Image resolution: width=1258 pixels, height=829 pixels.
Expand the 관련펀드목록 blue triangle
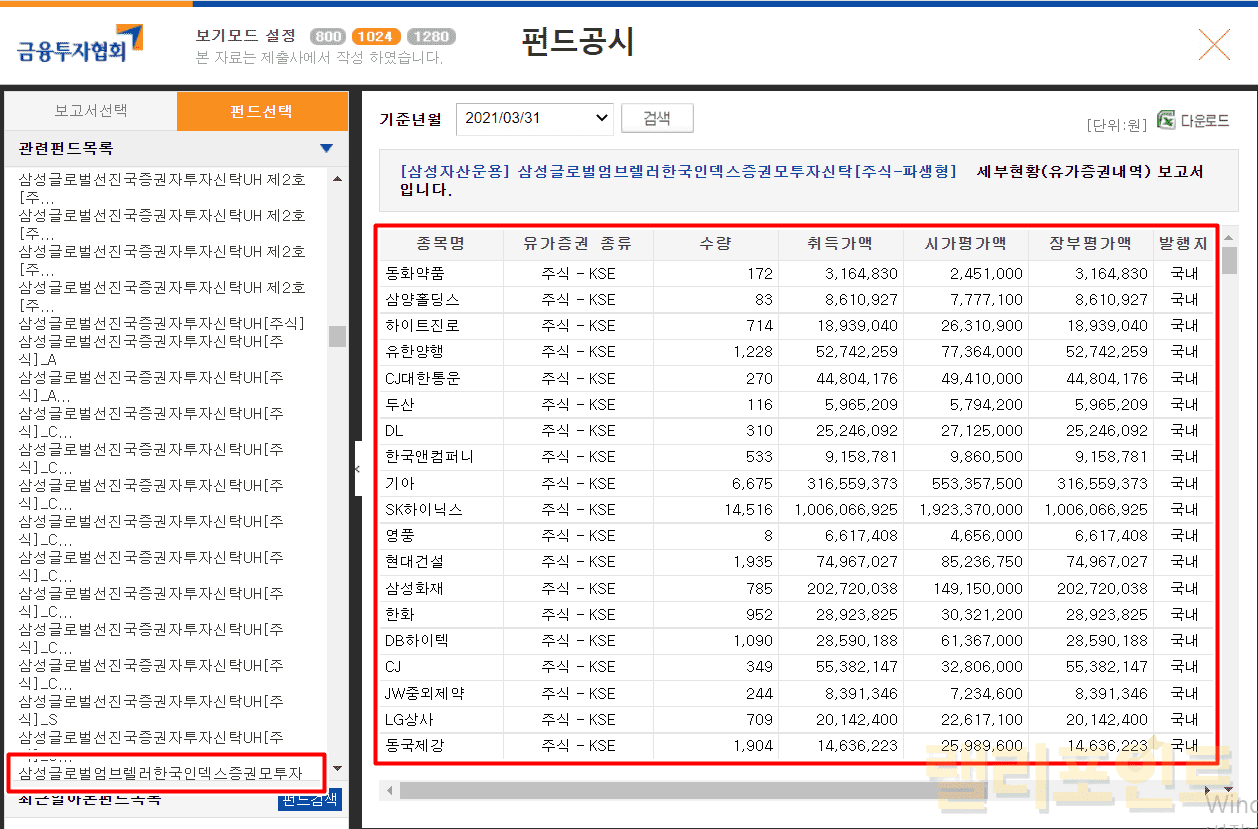pyautogui.click(x=326, y=149)
